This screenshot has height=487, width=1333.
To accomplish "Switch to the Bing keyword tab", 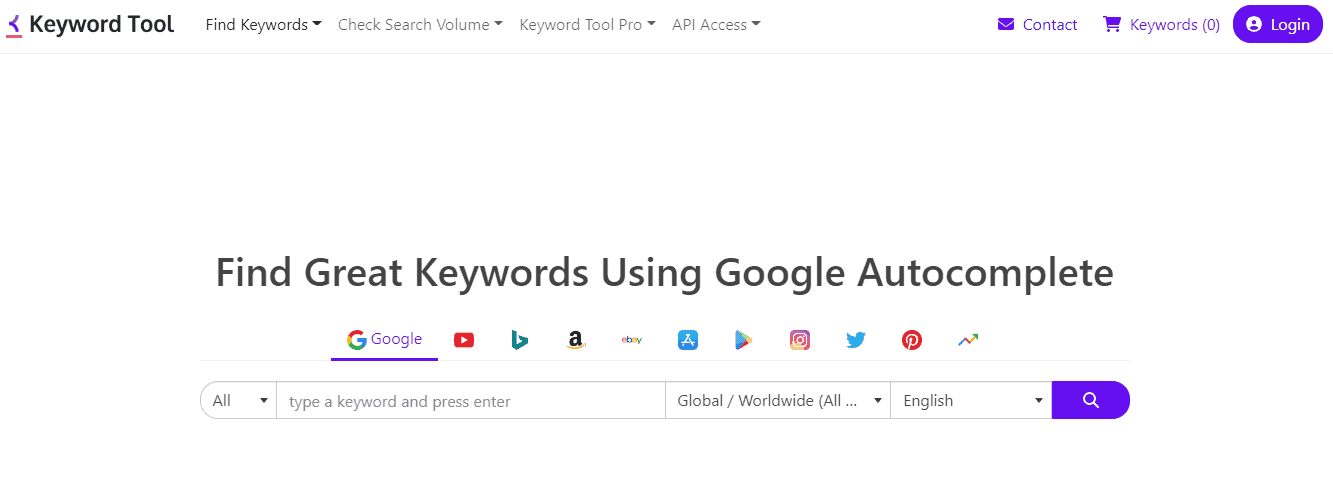I will tap(519, 340).
